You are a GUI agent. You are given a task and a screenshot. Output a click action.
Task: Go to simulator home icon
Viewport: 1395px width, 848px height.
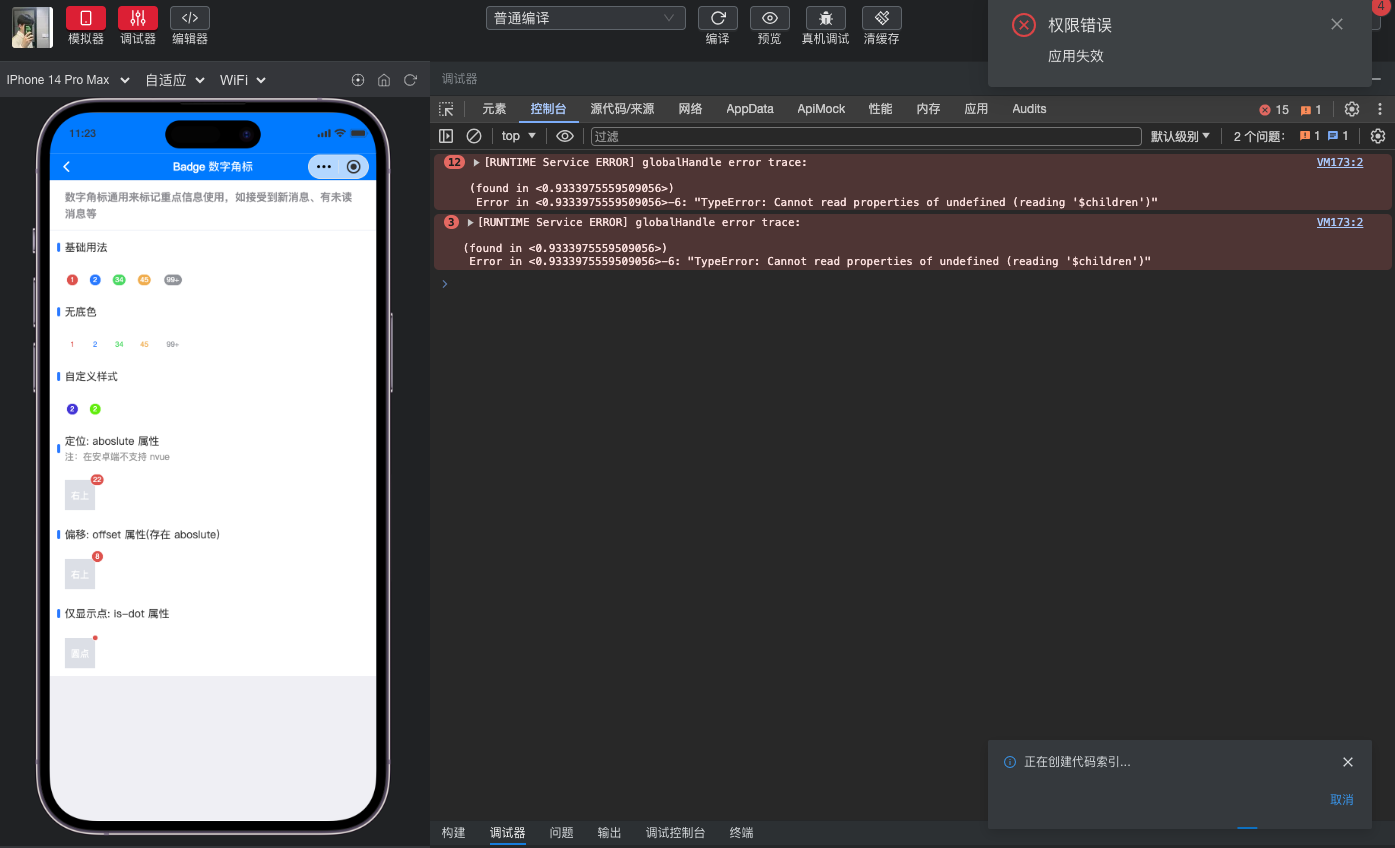(x=384, y=80)
